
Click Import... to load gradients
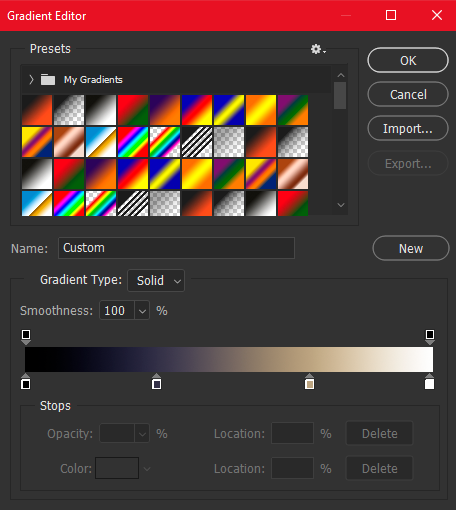pyautogui.click(x=408, y=128)
